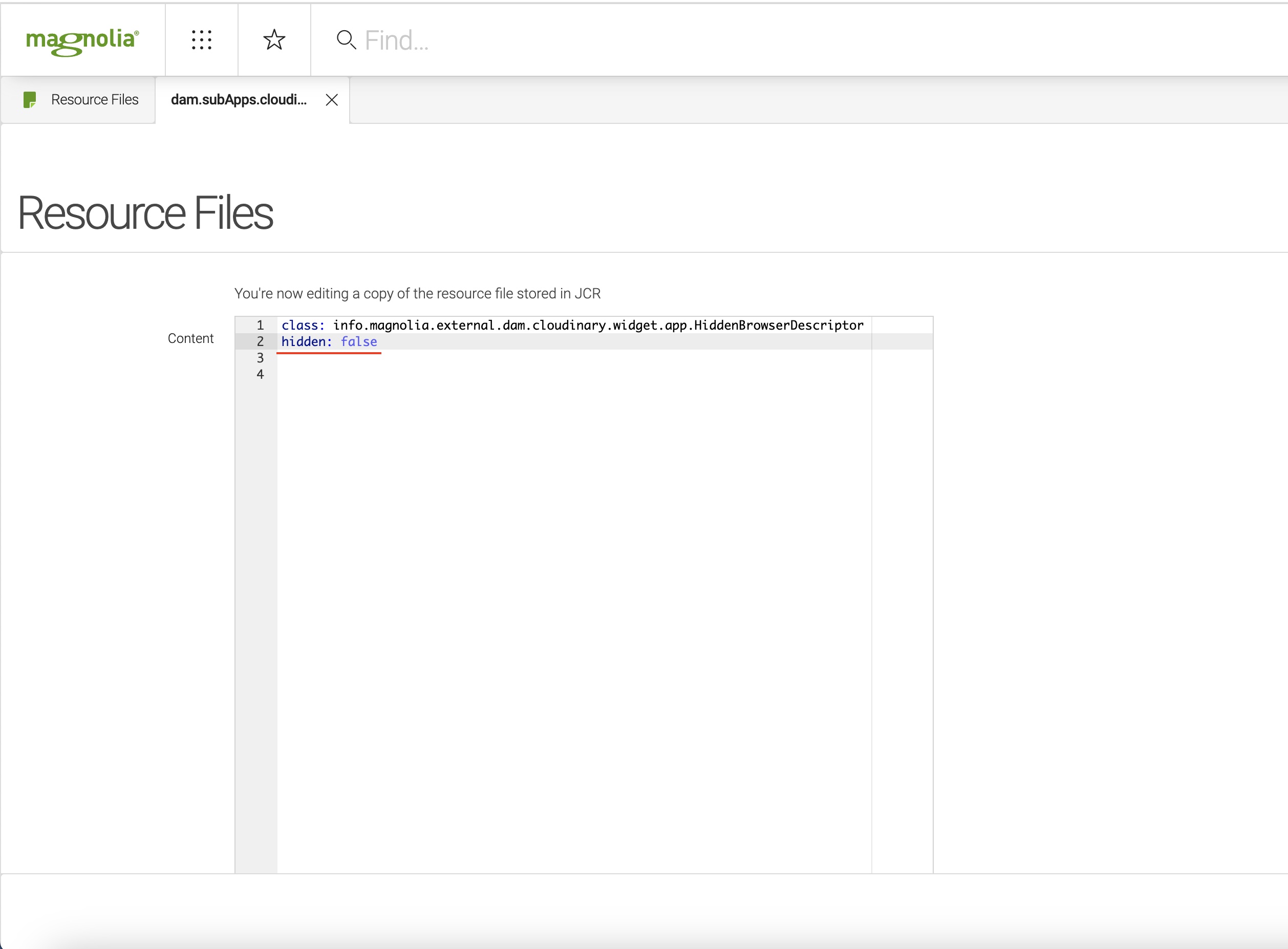Click the green Resource Files tab icon
The image size is (1288, 949).
tap(30, 100)
